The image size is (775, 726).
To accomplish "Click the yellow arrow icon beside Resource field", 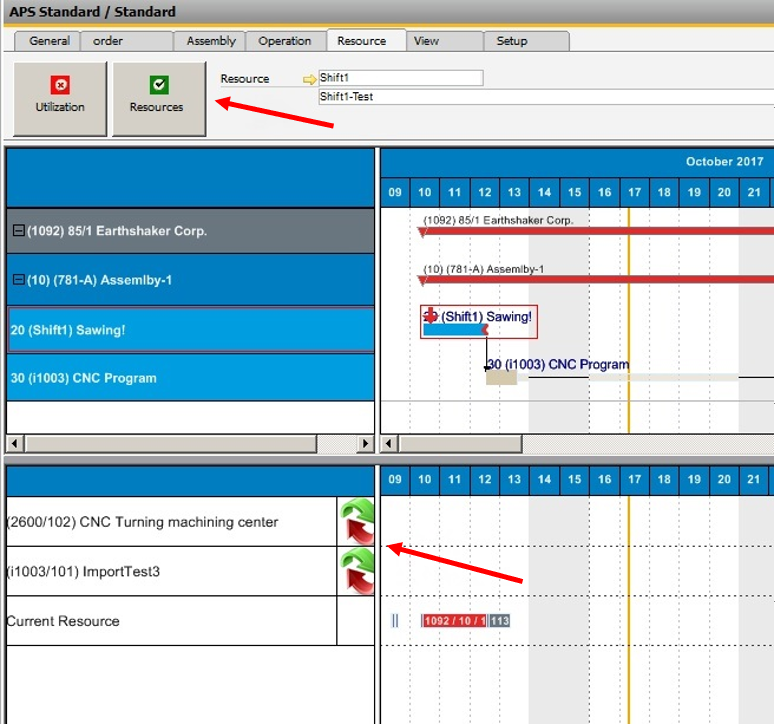I will 310,79.
